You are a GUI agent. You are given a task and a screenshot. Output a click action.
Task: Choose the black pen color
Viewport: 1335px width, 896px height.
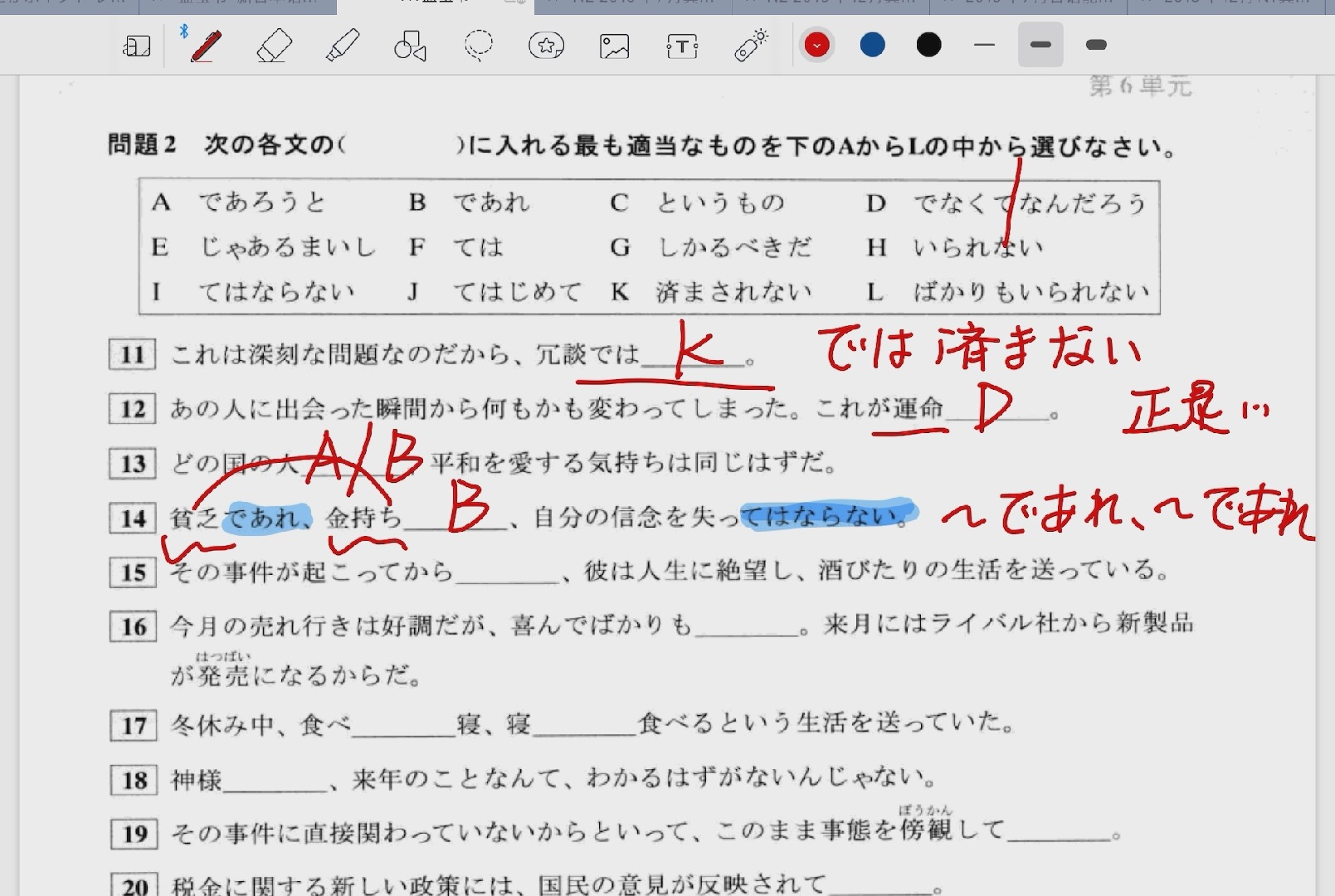[928, 45]
